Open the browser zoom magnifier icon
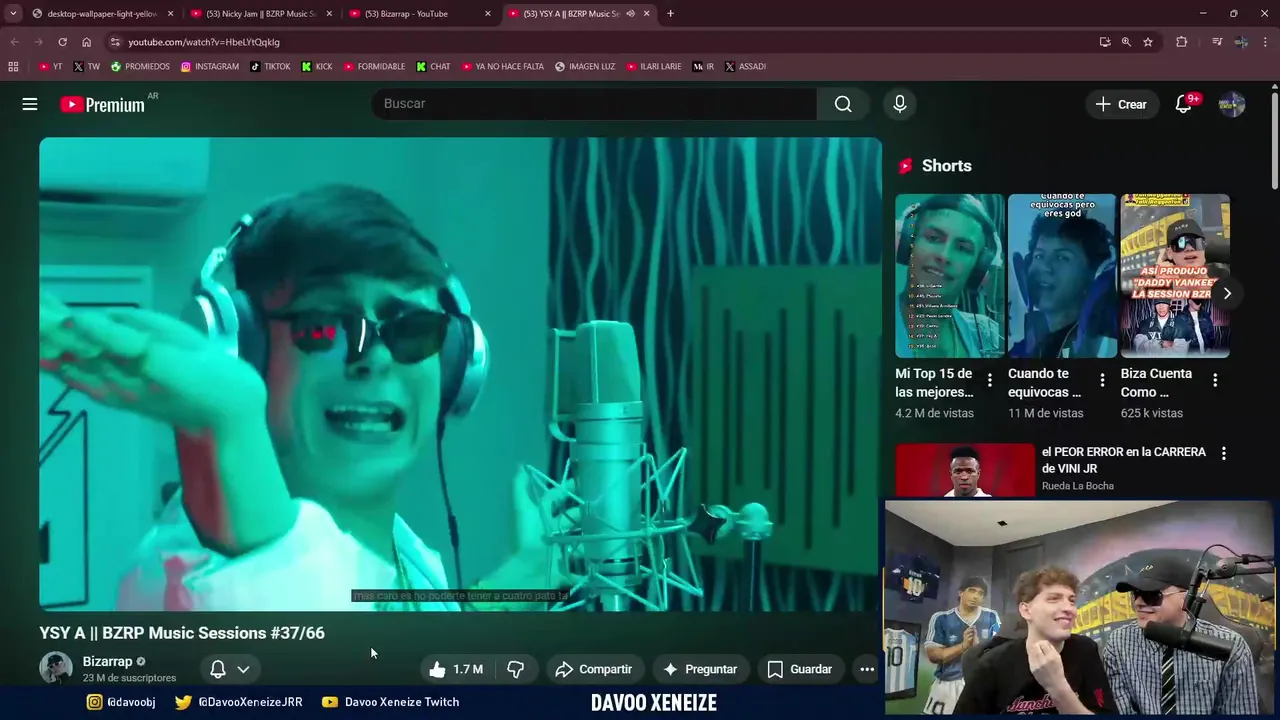This screenshot has width=1280, height=720. click(1126, 42)
